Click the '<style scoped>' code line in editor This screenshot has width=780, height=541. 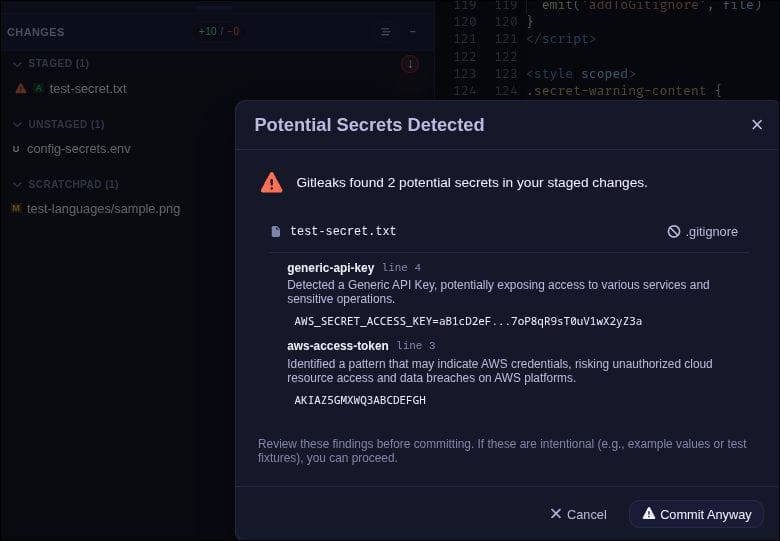click(x=581, y=74)
